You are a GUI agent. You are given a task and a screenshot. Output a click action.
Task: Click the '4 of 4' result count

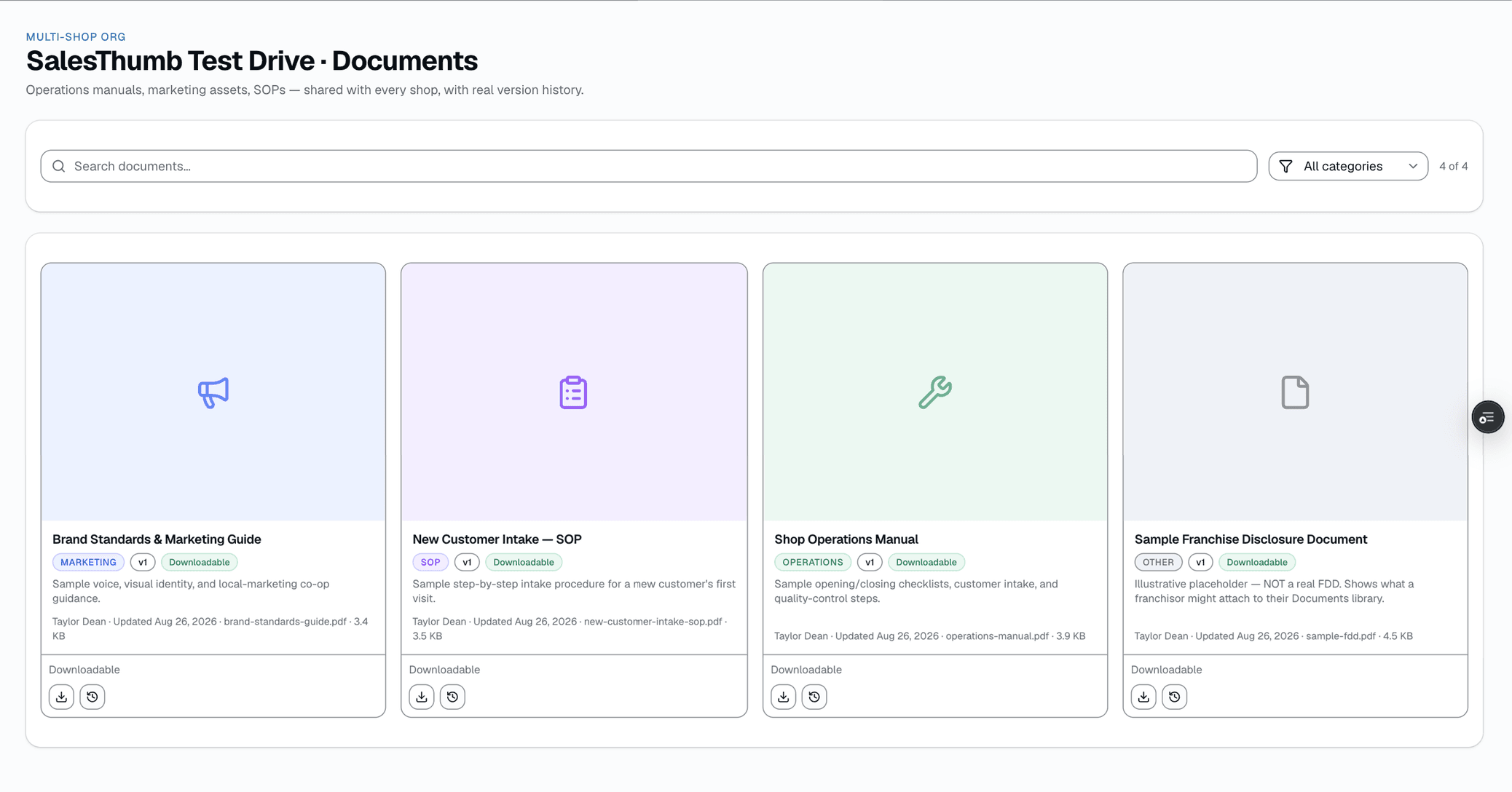pos(1453,166)
